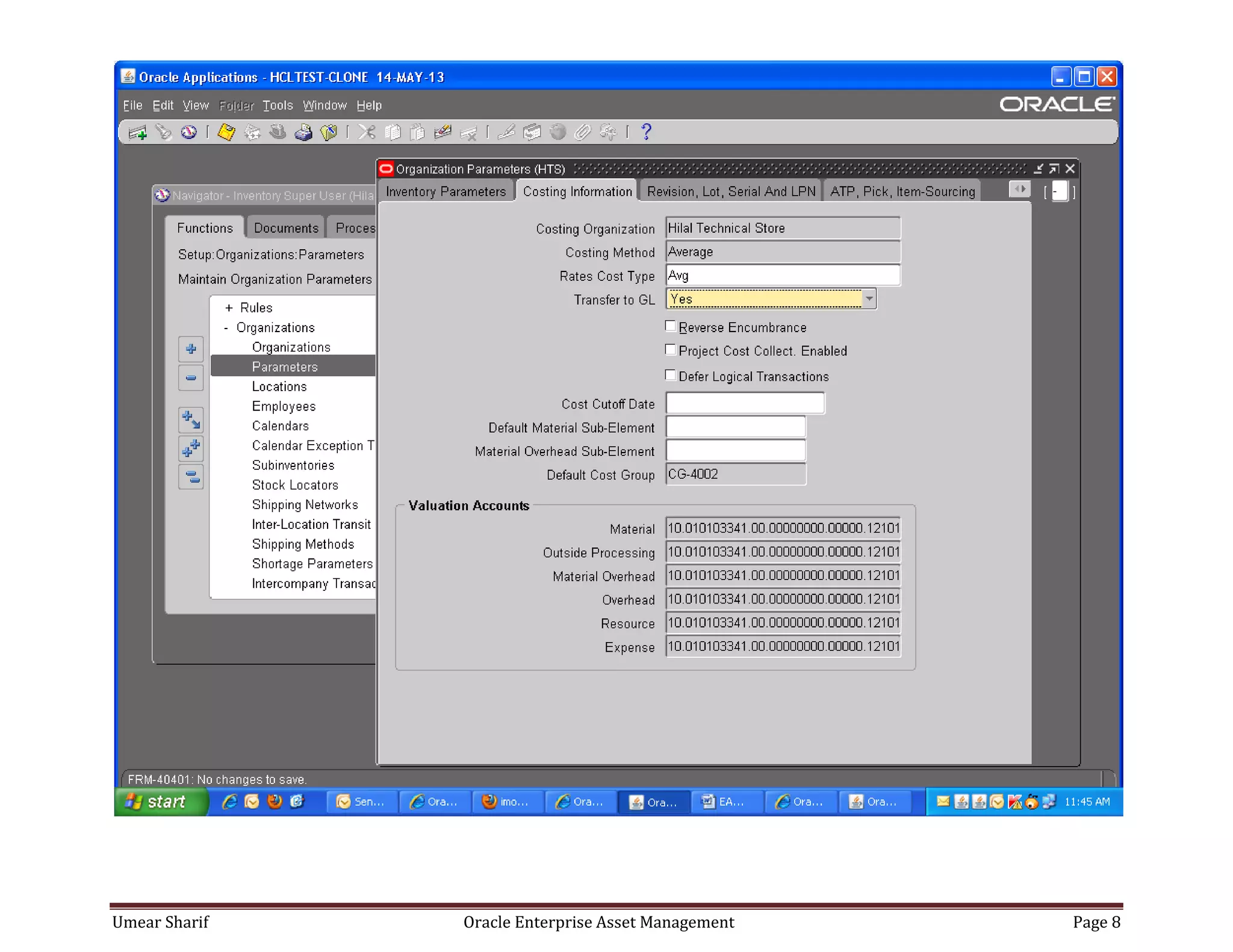Expand the Rules tree node
The width and height of the screenshot is (1233, 952).
229,308
